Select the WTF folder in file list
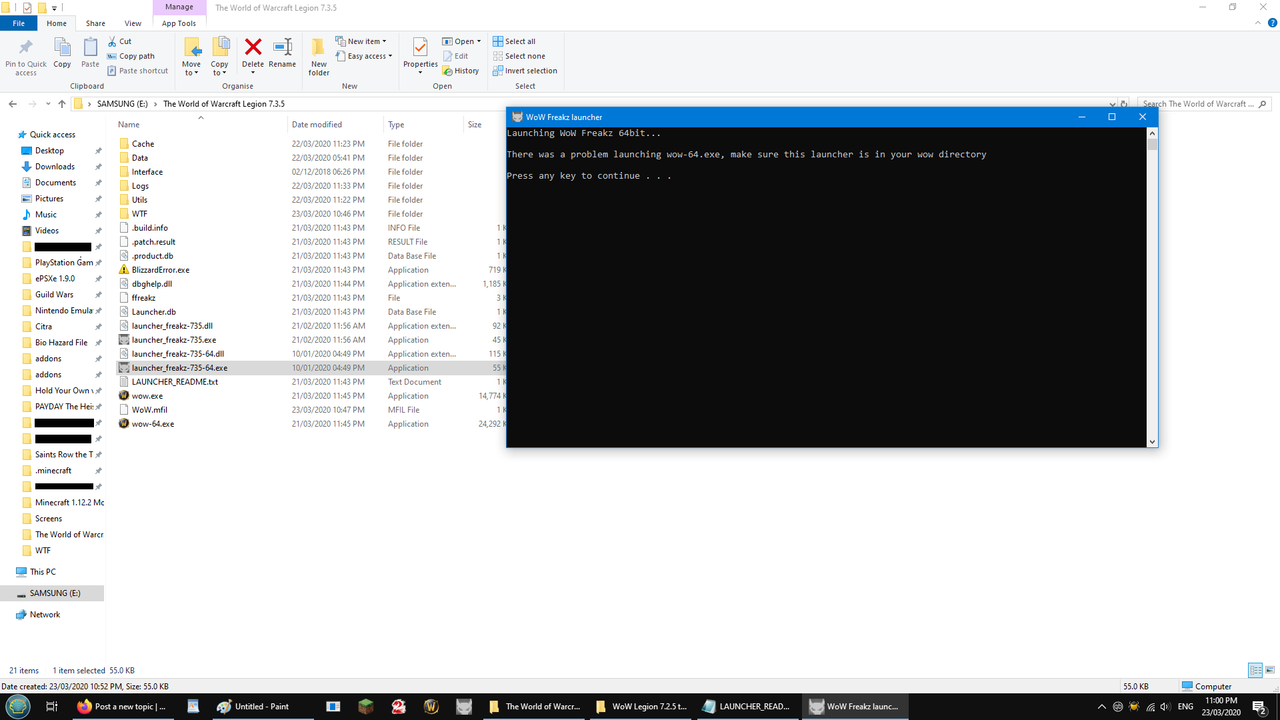Screen dimensions: 1280x720 (x=139, y=214)
